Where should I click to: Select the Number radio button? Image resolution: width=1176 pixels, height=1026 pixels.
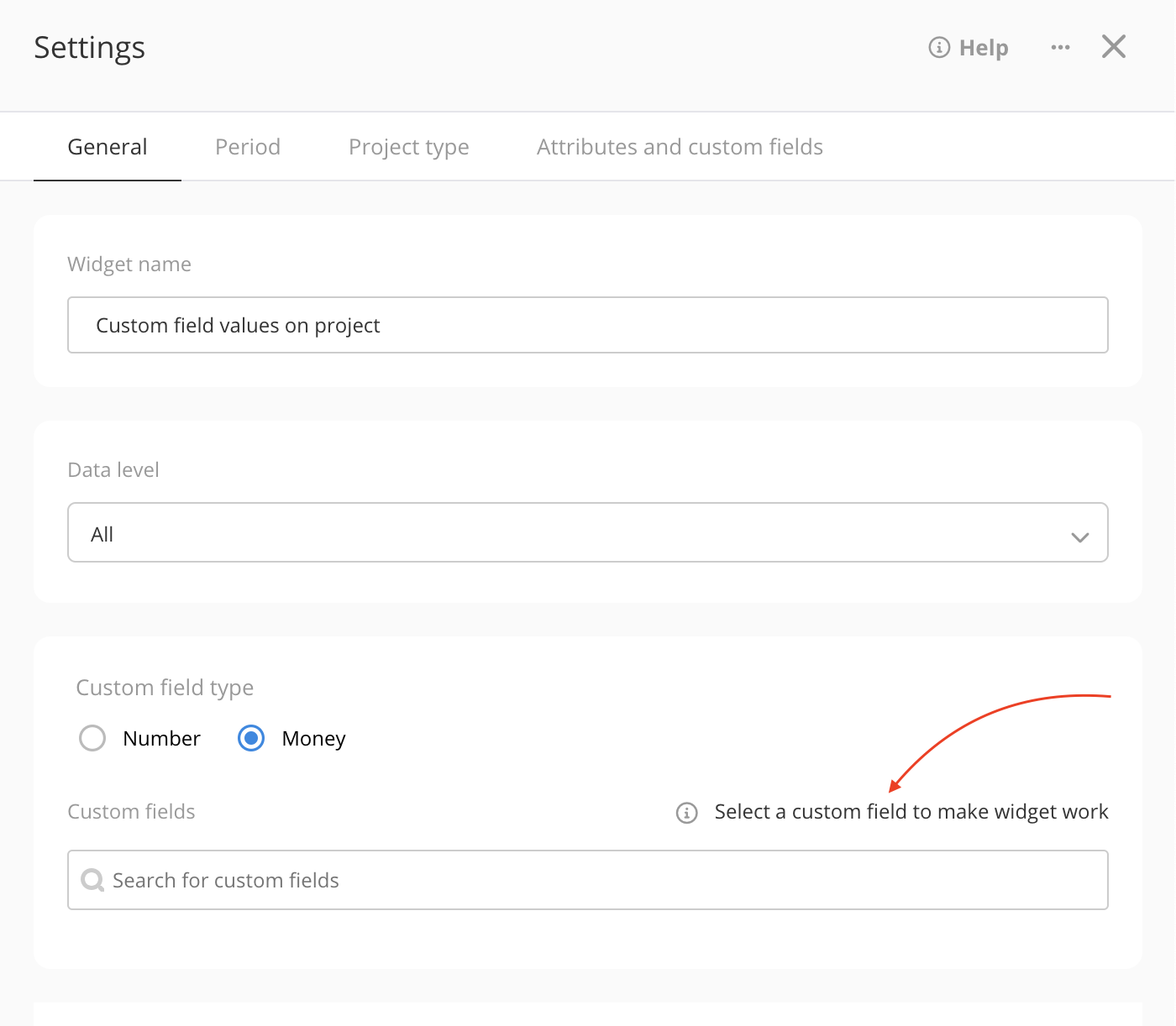tap(92, 738)
